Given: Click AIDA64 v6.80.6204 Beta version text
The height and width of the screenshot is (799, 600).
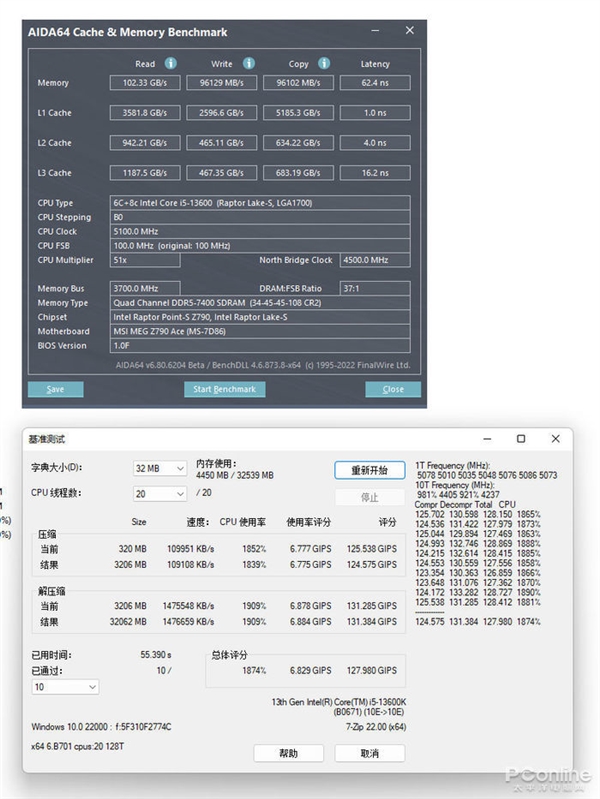Looking at the screenshot, I should (263, 365).
